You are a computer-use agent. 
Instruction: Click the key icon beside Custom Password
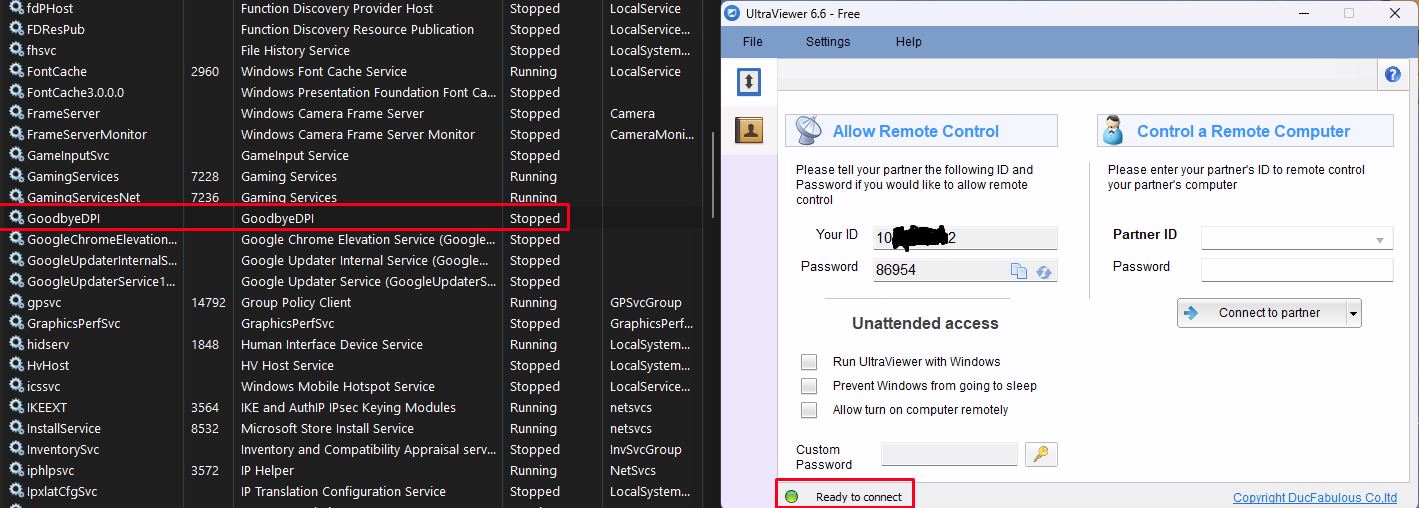[x=1041, y=455]
